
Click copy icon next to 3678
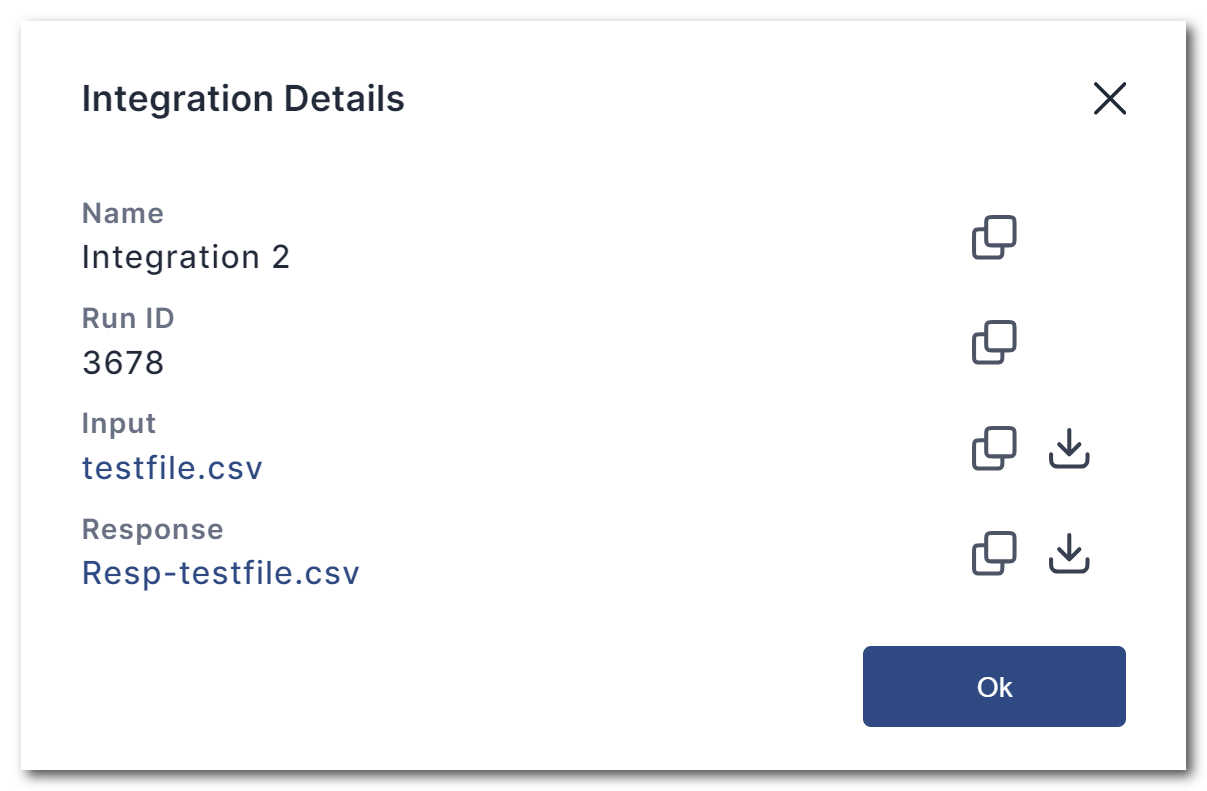point(994,343)
